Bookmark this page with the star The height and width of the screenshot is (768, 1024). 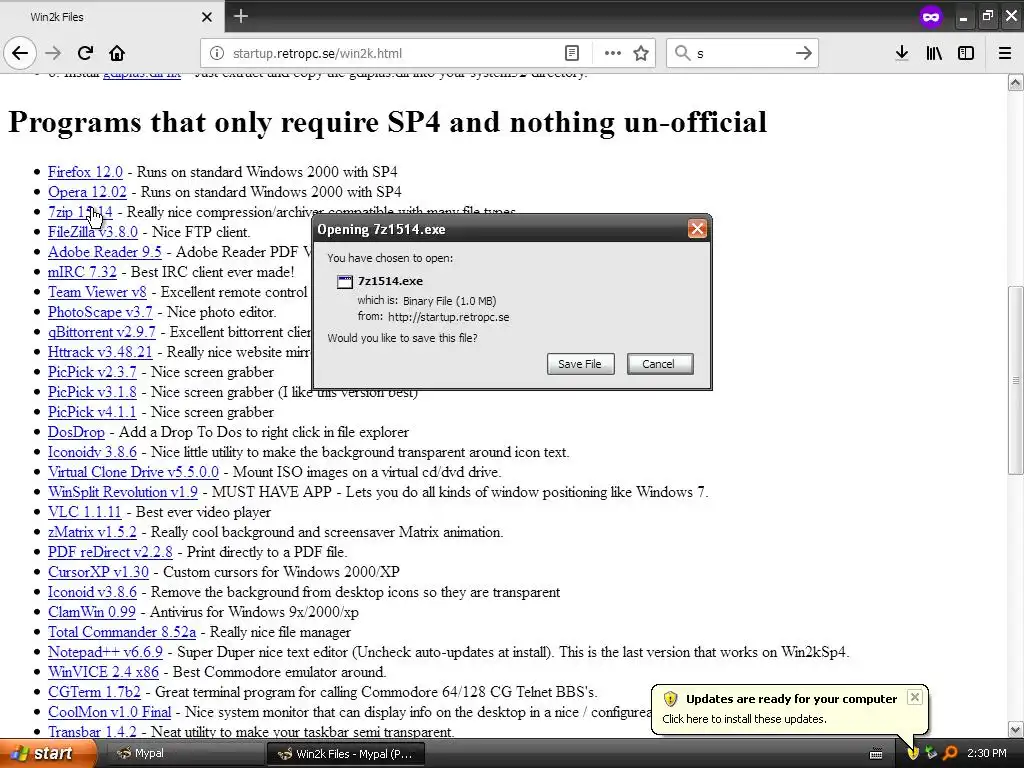point(641,54)
